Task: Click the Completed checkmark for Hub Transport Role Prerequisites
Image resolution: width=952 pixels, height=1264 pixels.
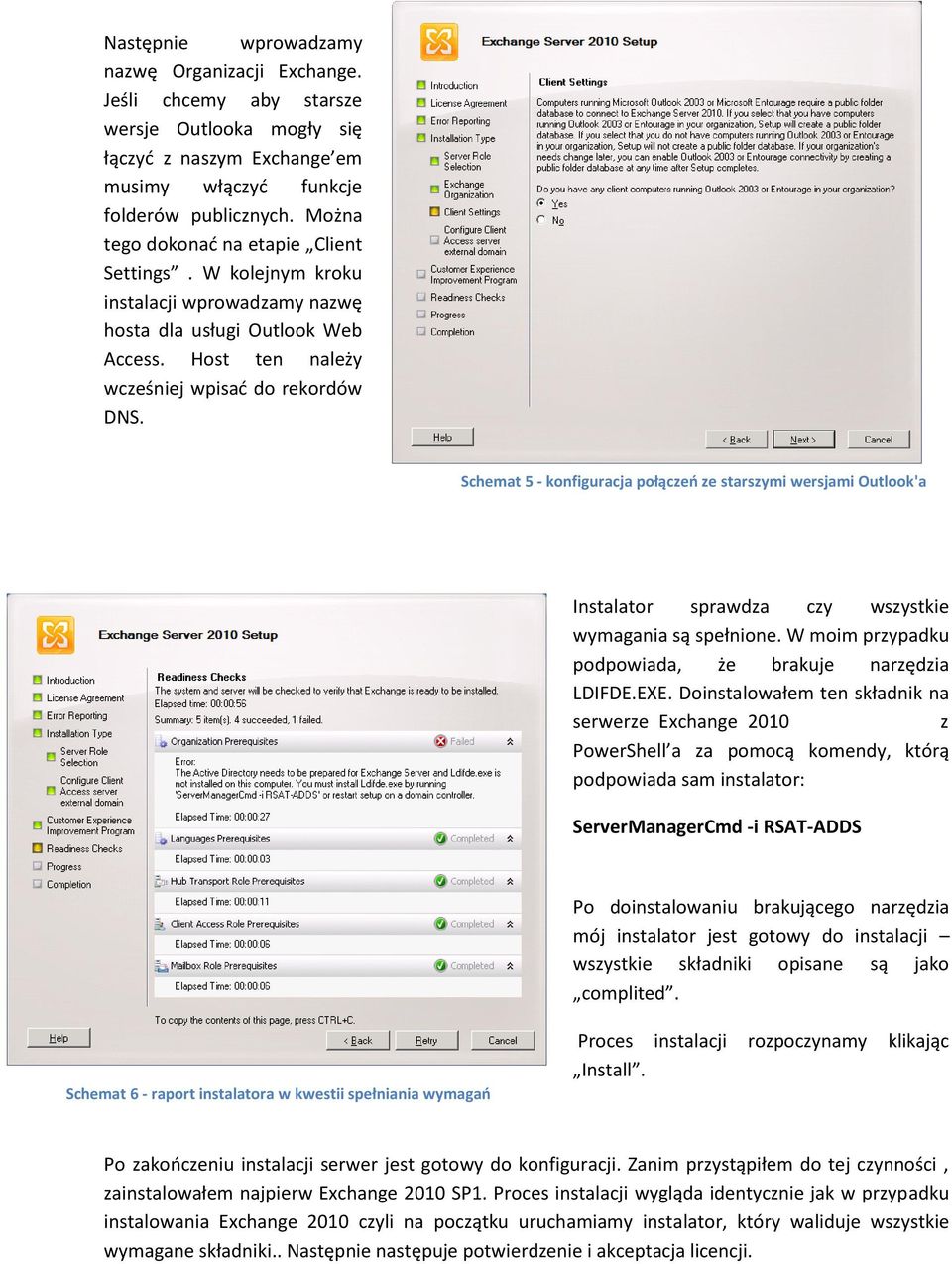Action: coord(440,881)
